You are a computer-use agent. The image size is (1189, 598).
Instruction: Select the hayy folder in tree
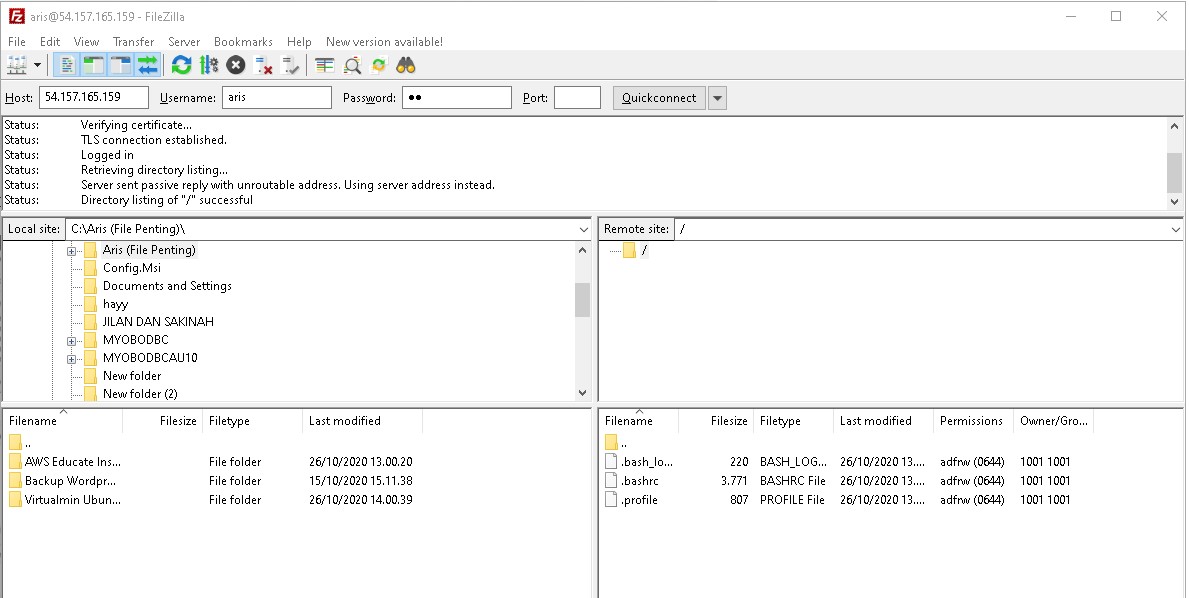pyautogui.click(x=115, y=304)
